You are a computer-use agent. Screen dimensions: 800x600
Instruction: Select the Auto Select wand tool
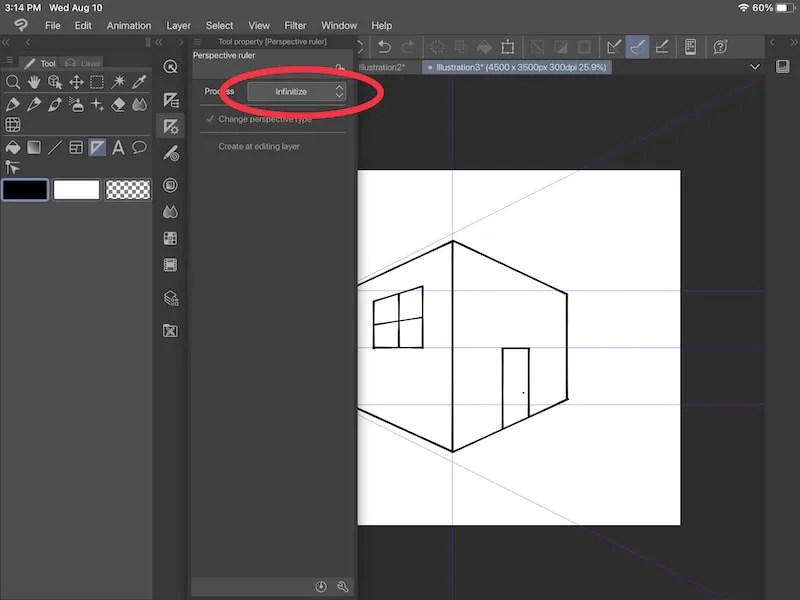click(119, 82)
